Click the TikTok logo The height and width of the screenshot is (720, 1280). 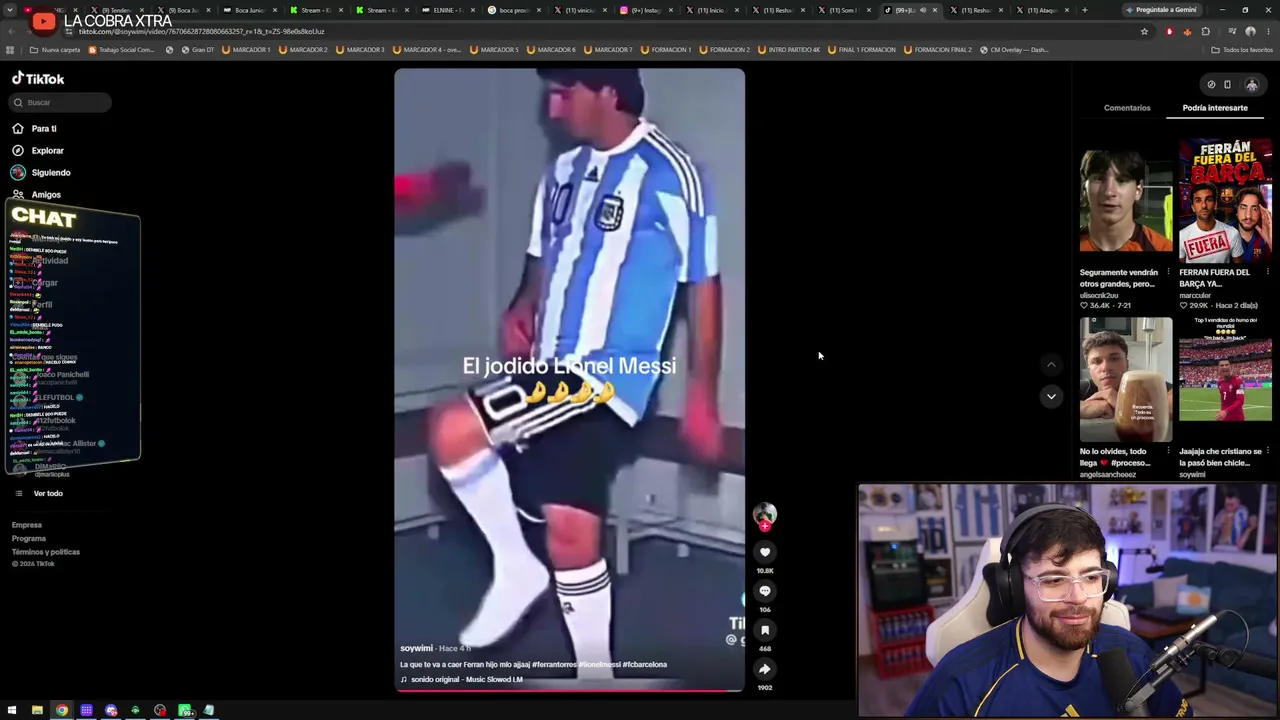[38, 78]
